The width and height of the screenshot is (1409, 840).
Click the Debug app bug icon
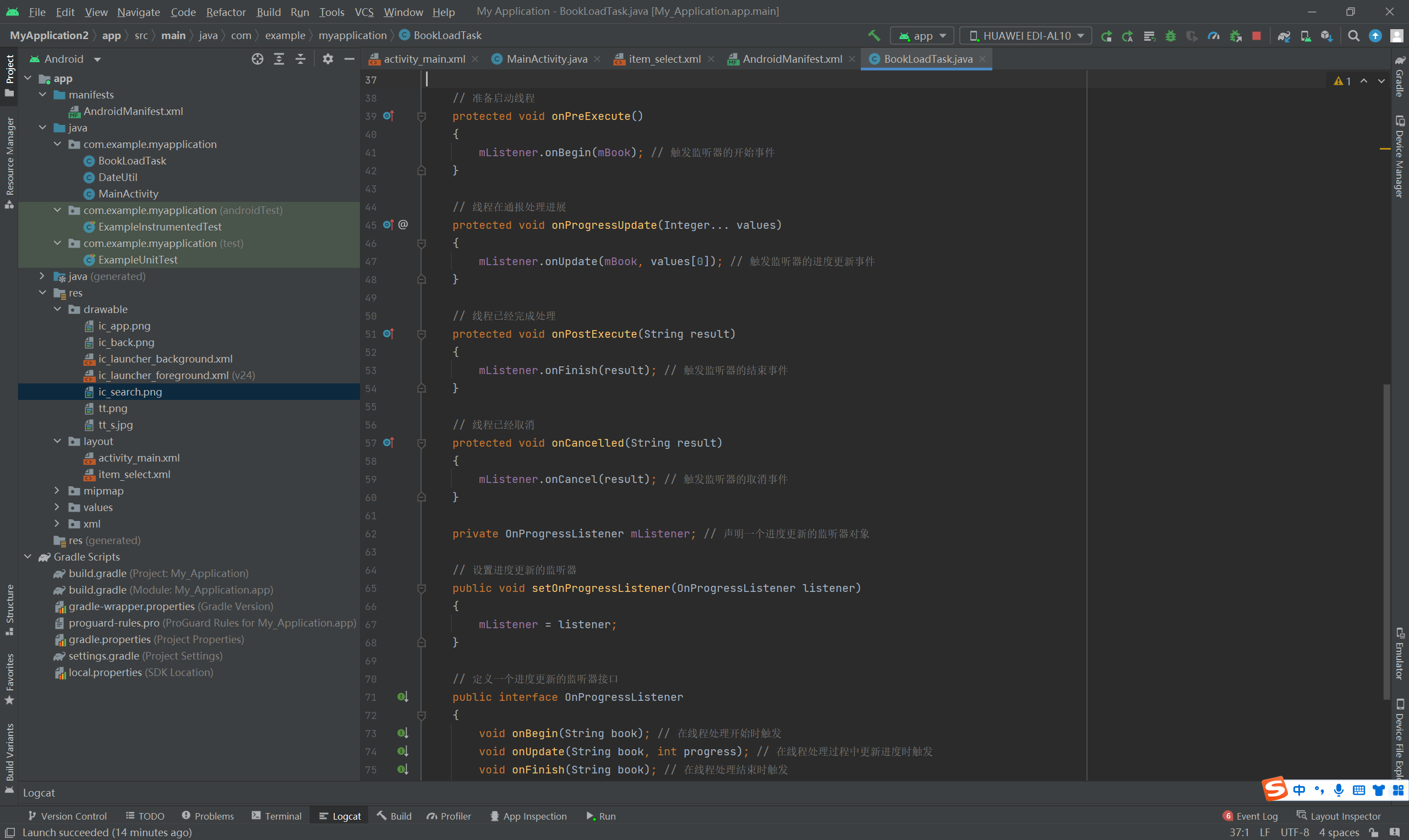pyautogui.click(x=1170, y=36)
